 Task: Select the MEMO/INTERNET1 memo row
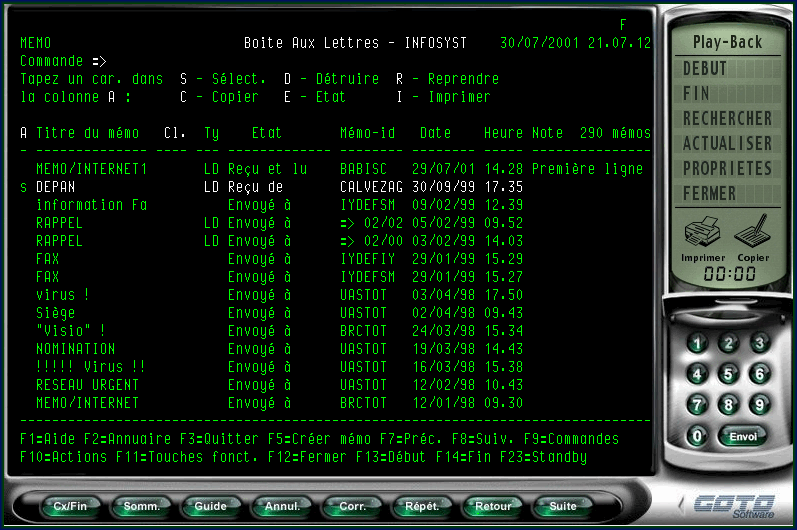pos(92,169)
